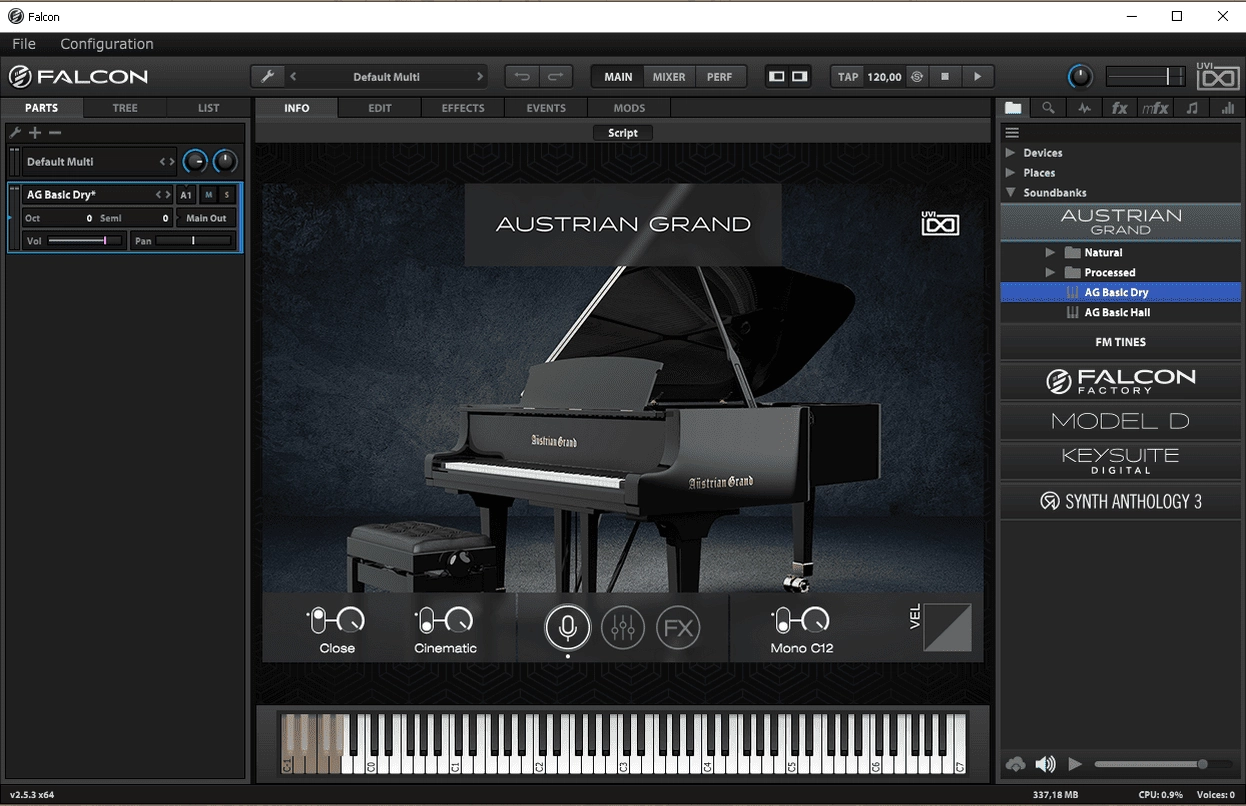Toggle the tempo sync icon next to 120,00
This screenshot has height=806, width=1246.
tap(917, 77)
